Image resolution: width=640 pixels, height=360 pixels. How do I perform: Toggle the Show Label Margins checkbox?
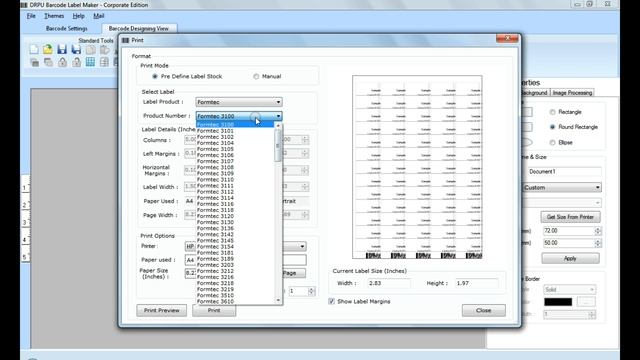(331, 301)
